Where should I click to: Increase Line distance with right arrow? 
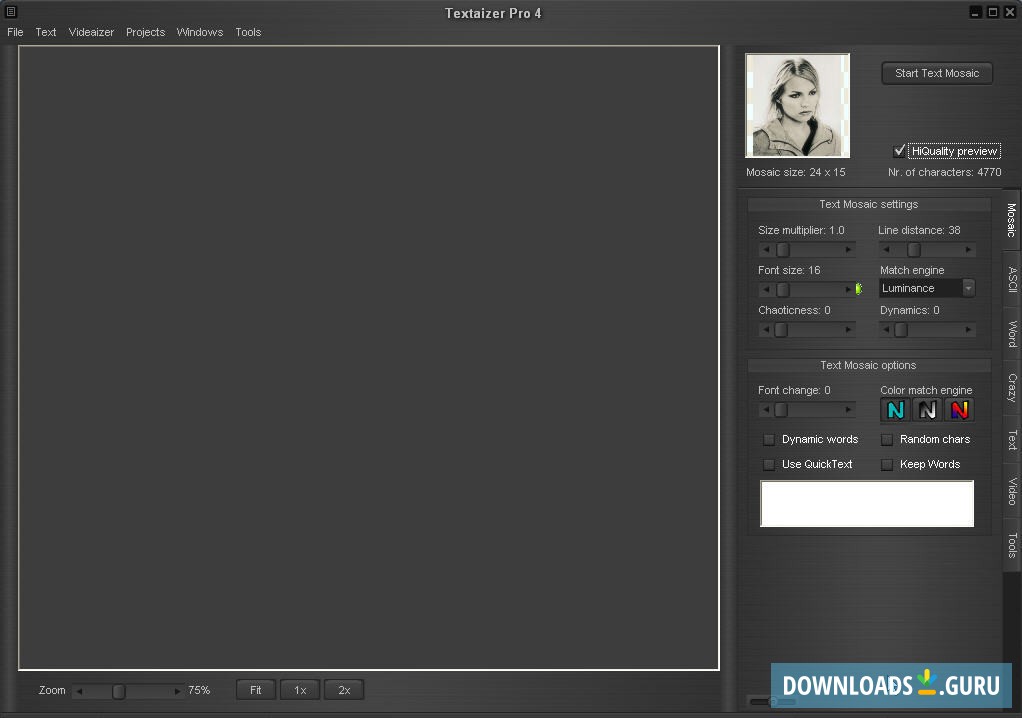pos(968,250)
